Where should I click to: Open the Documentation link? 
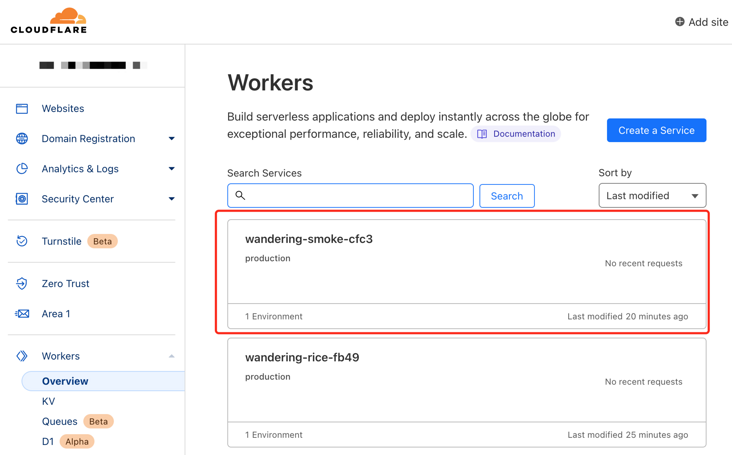pos(516,134)
